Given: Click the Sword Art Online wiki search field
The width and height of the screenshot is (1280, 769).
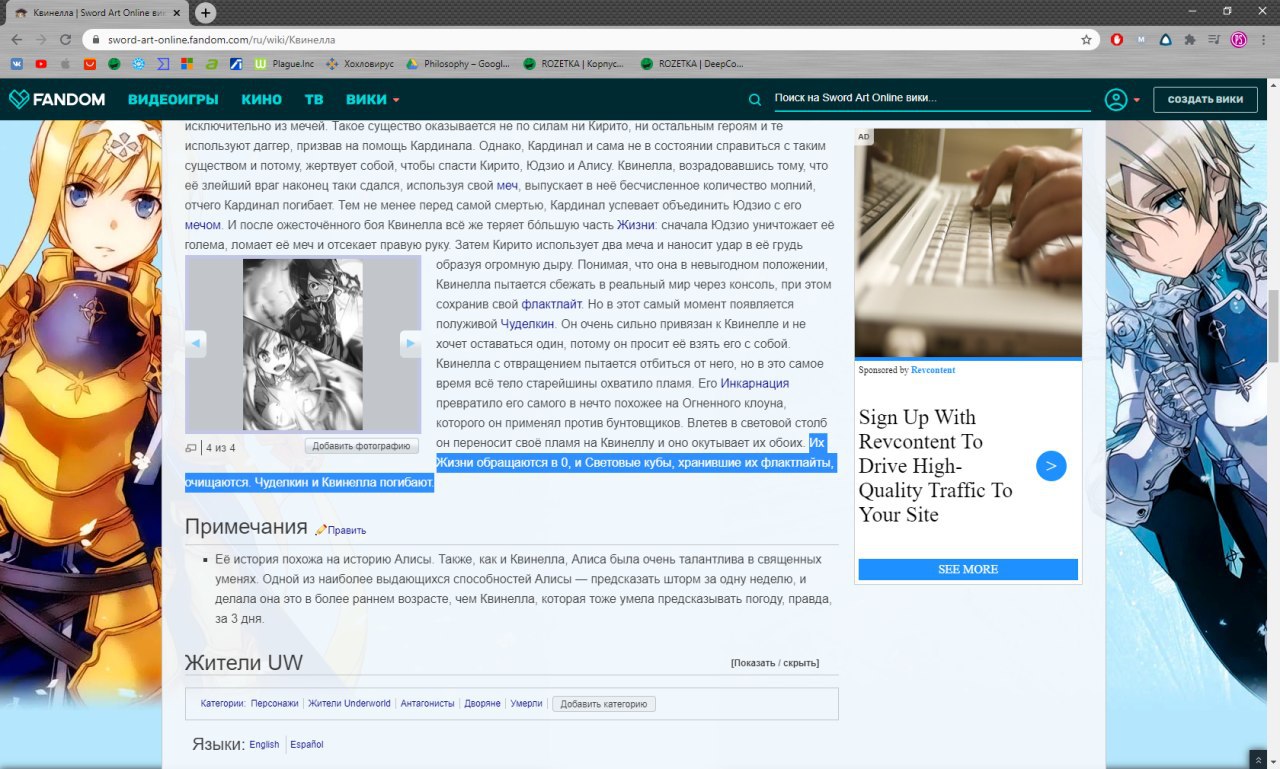Looking at the screenshot, I should 931,99.
